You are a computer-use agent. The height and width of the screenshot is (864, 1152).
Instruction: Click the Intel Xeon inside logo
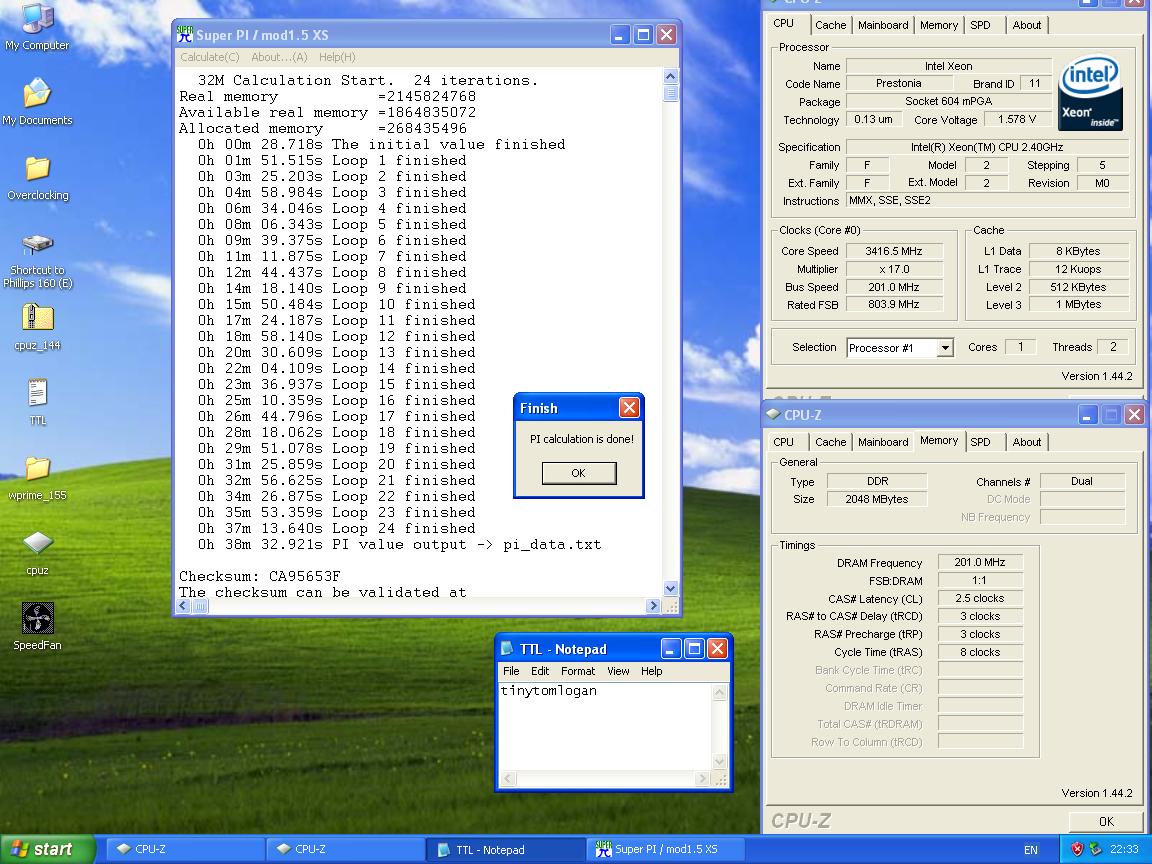(1090, 93)
